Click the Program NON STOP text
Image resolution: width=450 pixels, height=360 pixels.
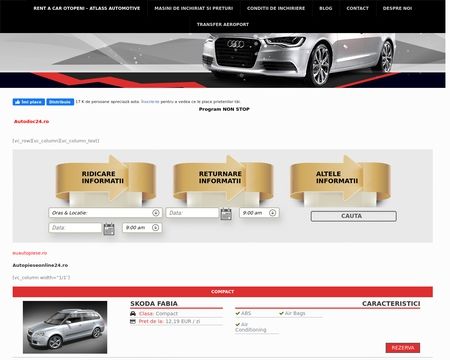[224, 109]
